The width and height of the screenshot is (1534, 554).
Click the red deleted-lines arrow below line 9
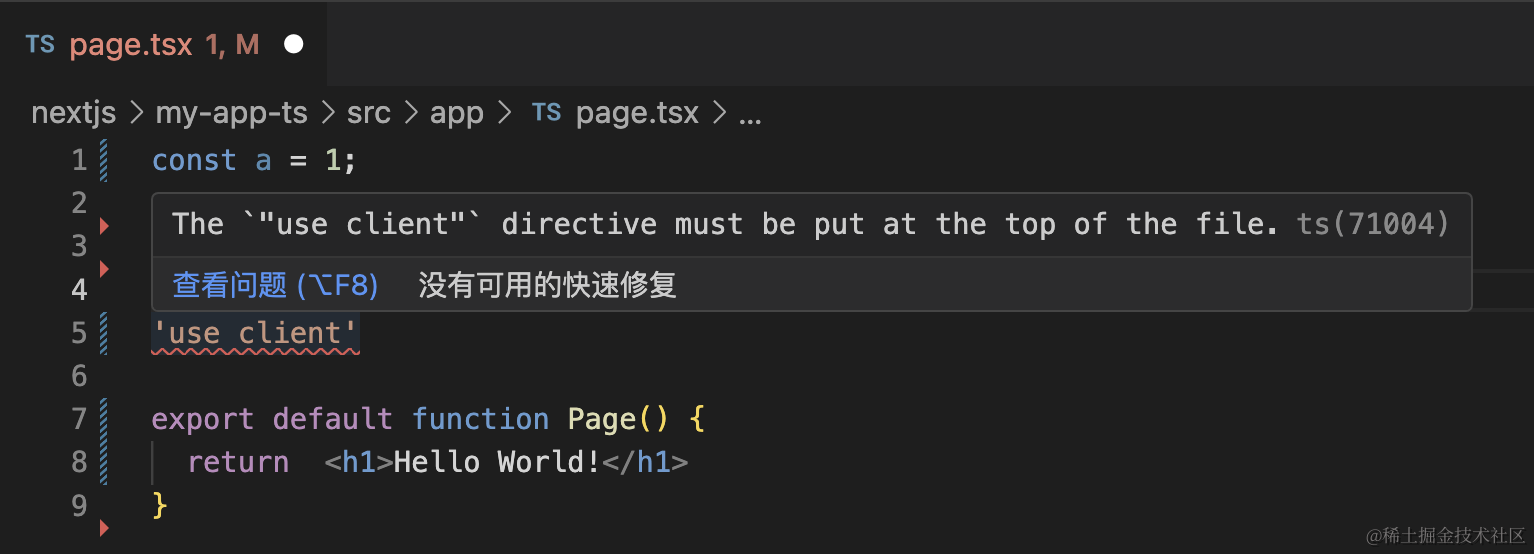point(104,527)
